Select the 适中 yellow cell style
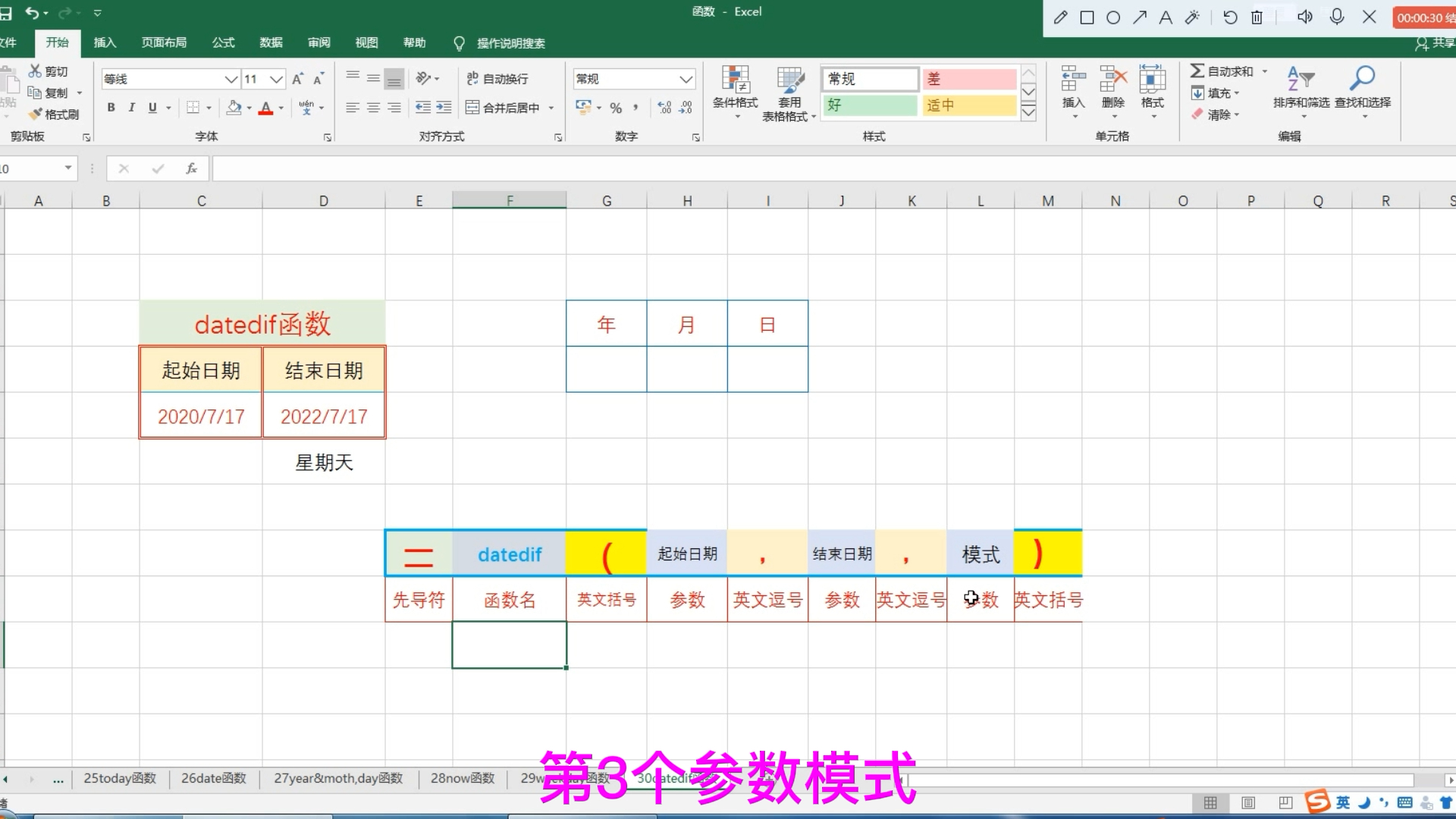Image resolution: width=1456 pixels, height=819 pixels. tap(969, 105)
